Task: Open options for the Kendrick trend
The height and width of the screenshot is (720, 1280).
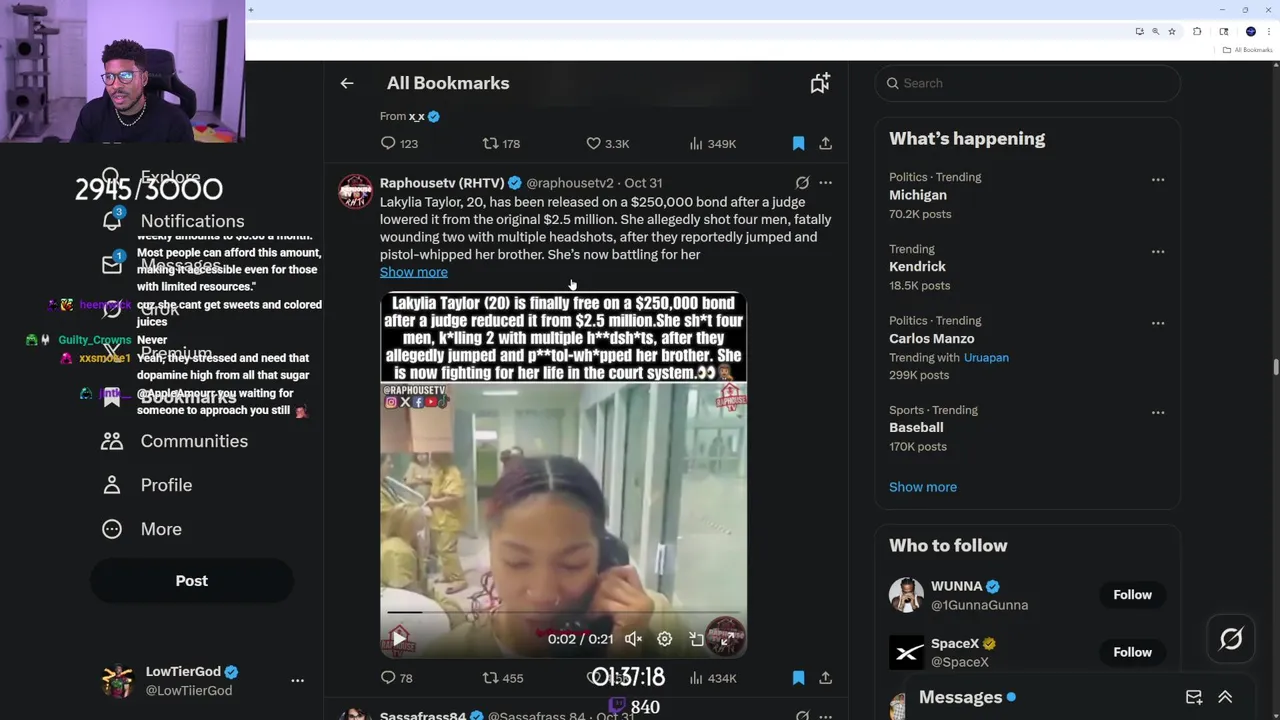Action: [x=1158, y=252]
